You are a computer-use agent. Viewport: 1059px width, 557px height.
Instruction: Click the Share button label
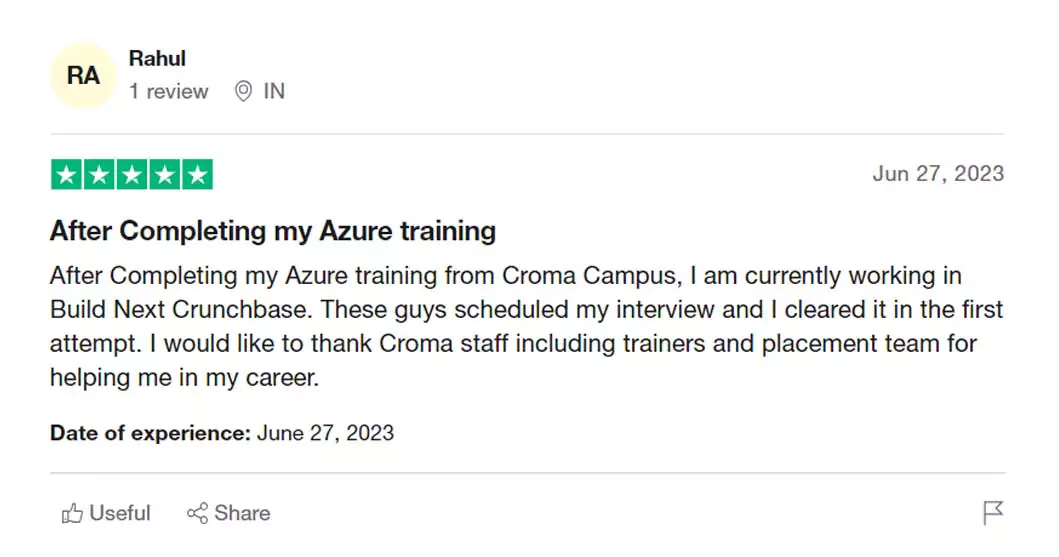(x=242, y=513)
